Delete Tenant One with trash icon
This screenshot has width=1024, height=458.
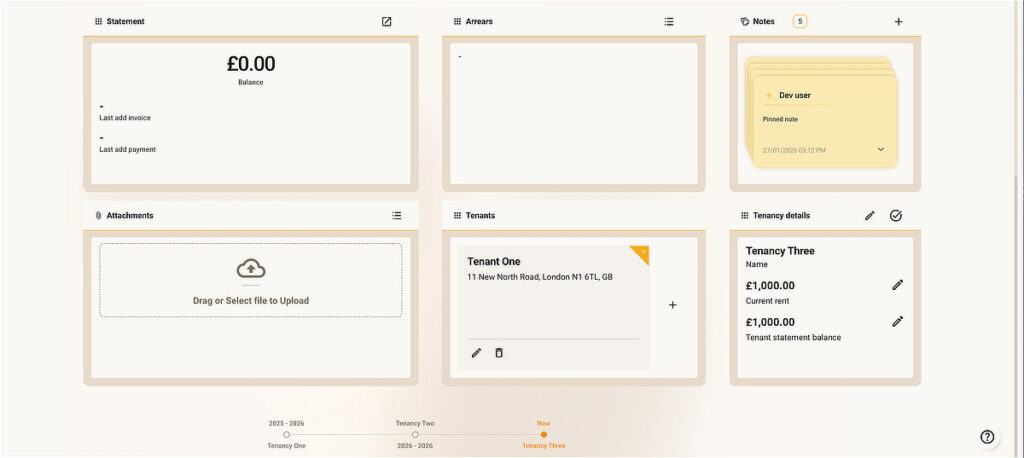coord(499,353)
